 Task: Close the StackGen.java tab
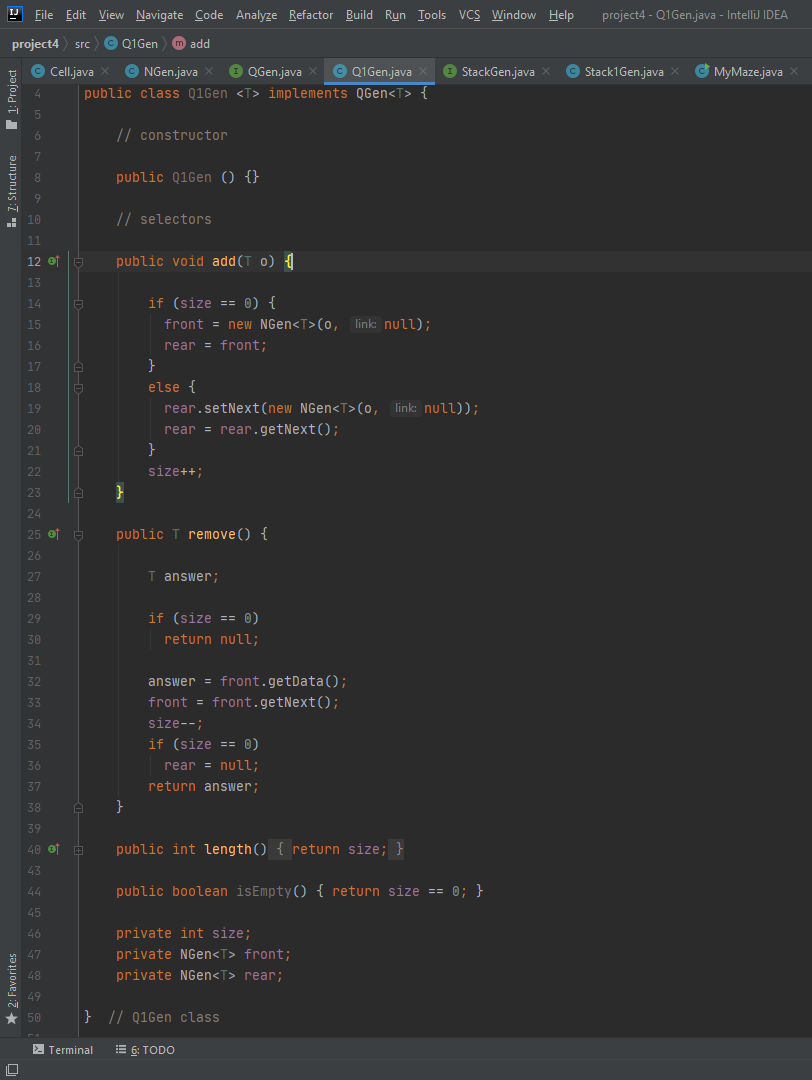pyautogui.click(x=546, y=71)
